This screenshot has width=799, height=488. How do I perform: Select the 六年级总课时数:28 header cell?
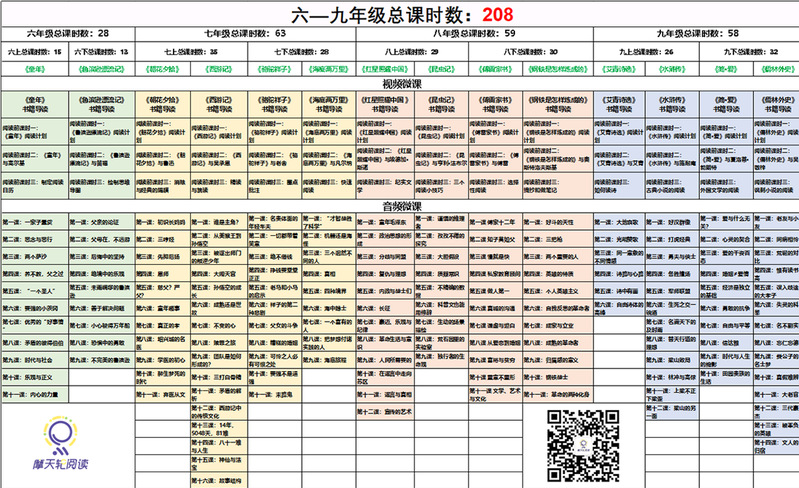pos(68,34)
